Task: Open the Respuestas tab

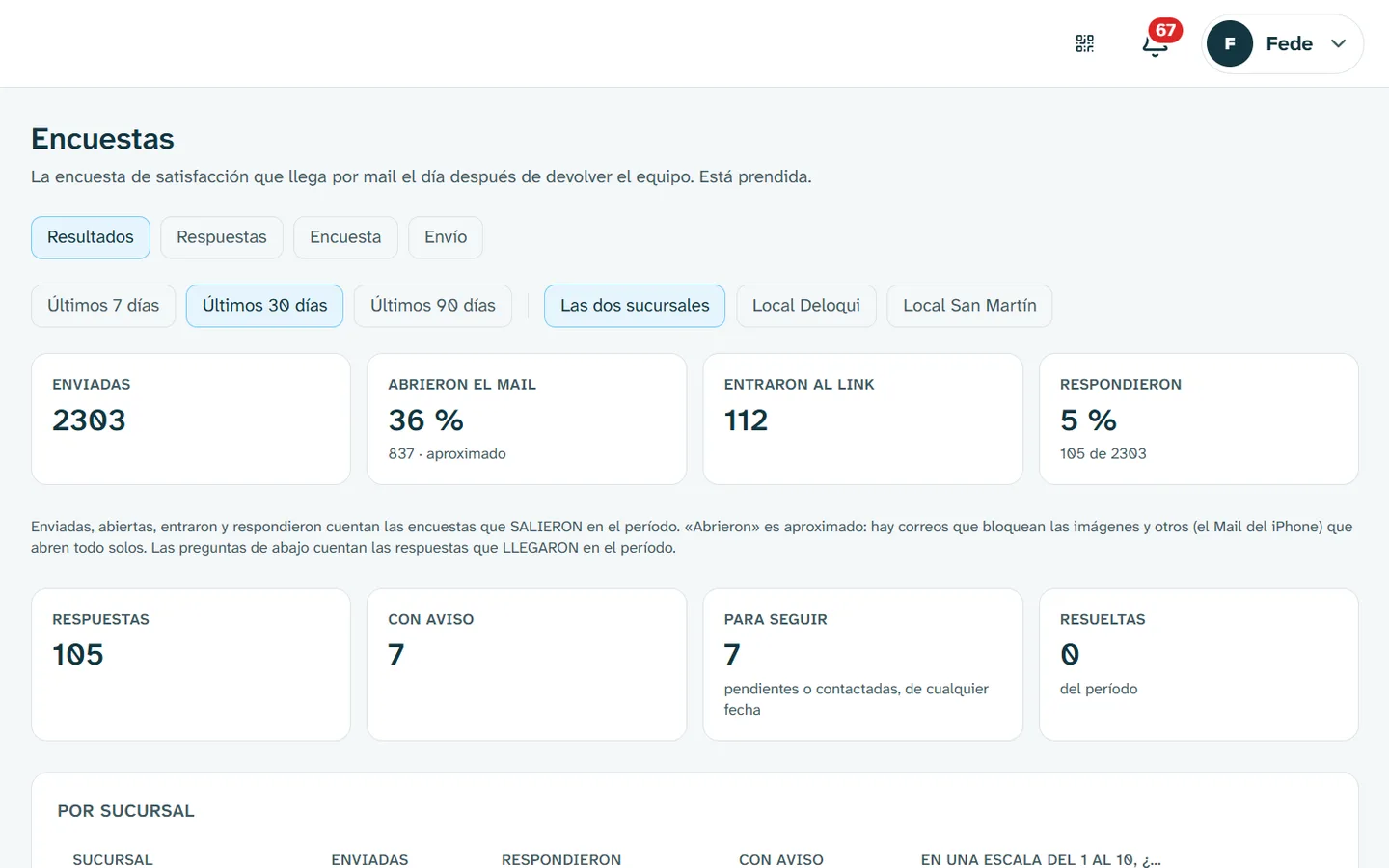Action: [222, 237]
